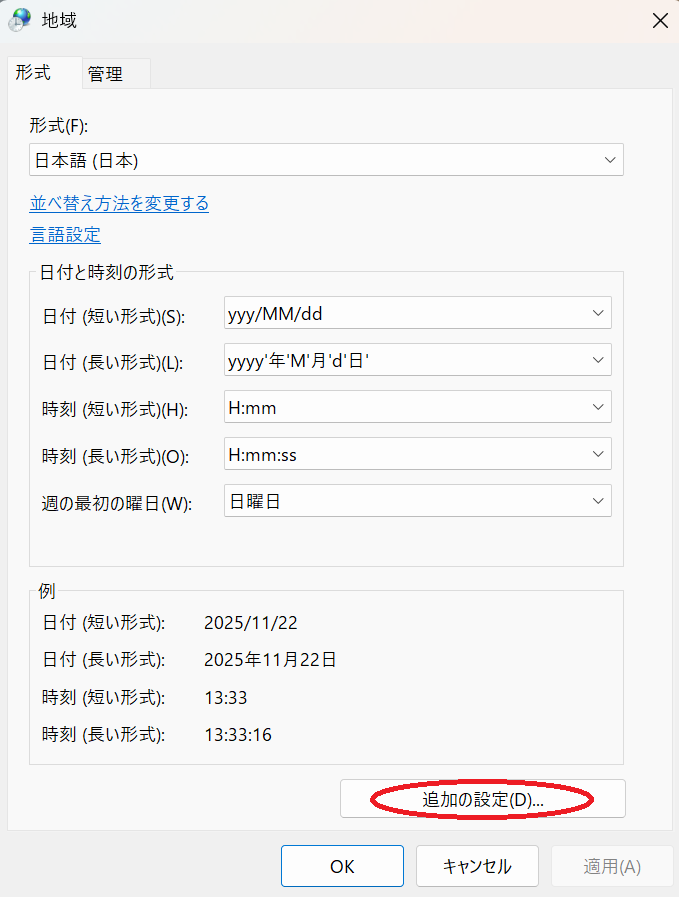Expand the 日付 (長い形式) dropdown arrow
Viewport: 679px width, 897px height.
pyautogui.click(x=598, y=360)
